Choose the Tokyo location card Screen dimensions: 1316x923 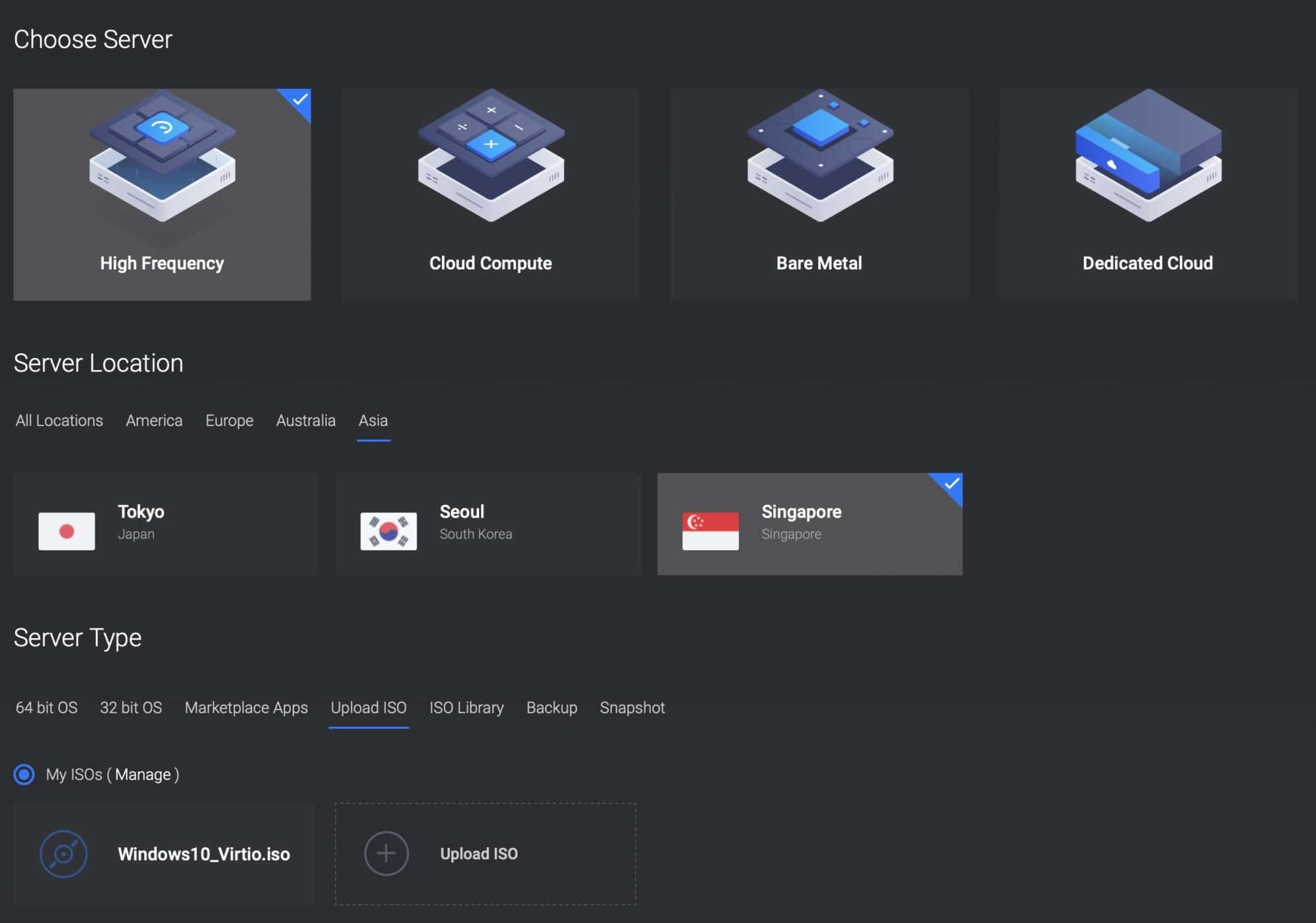click(166, 524)
